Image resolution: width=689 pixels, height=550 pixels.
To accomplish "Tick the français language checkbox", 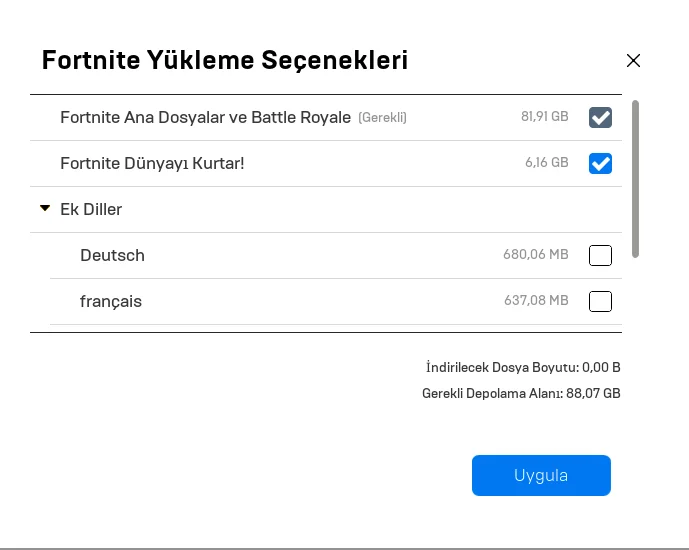I will (x=600, y=301).
